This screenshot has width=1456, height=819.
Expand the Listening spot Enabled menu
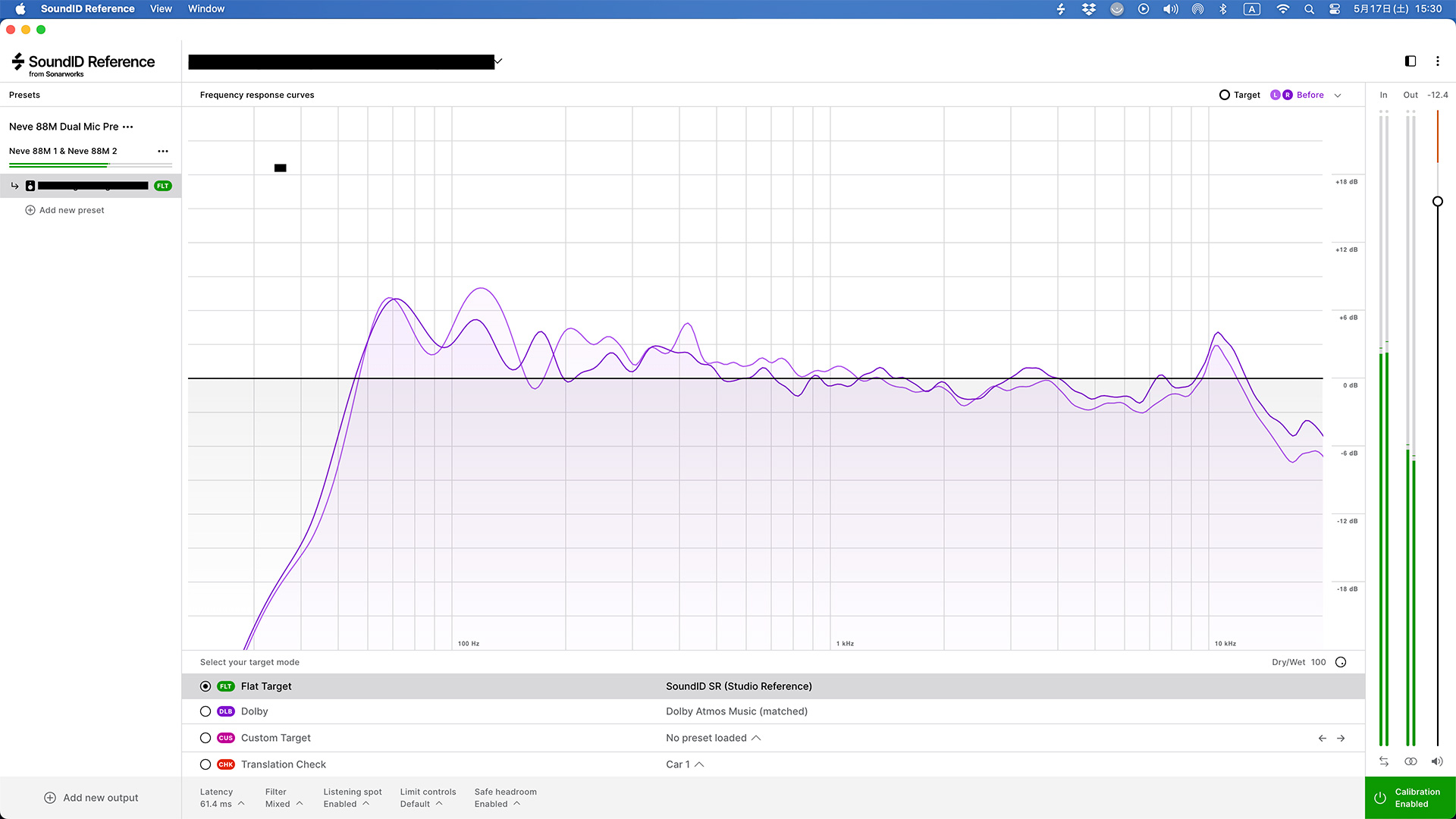point(352,798)
